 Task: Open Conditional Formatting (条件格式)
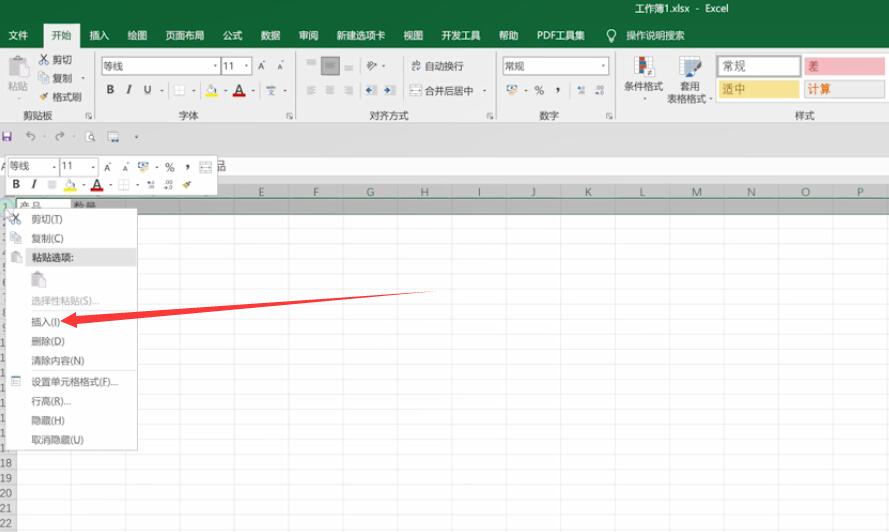pos(644,78)
